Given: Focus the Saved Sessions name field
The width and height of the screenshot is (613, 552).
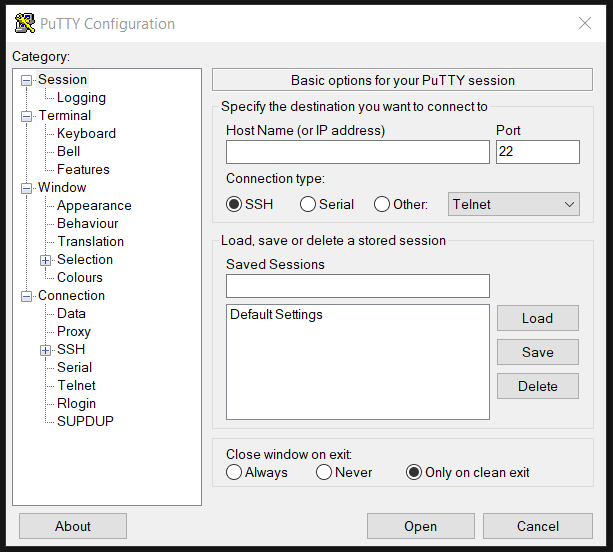Looking at the screenshot, I should click(x=358, y=286).
